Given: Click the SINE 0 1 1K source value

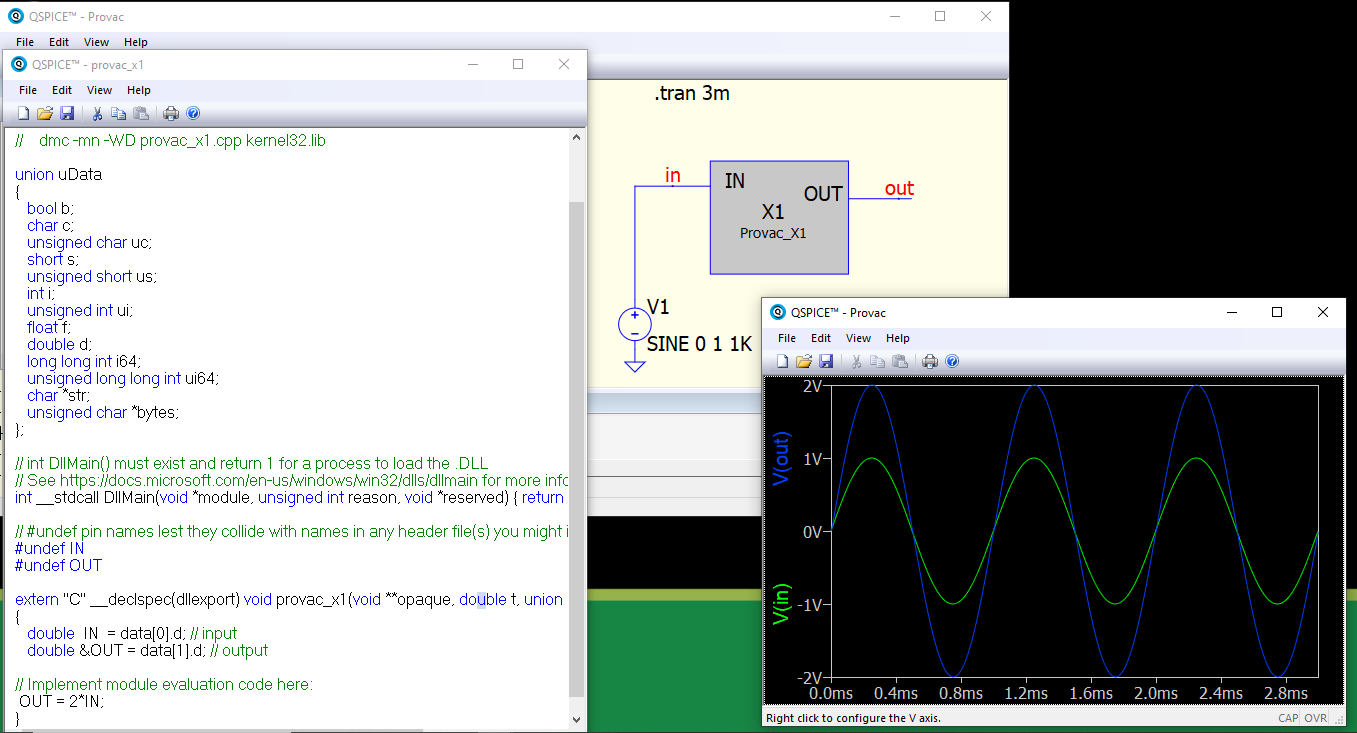Looking at the screenshot, I should click(699, 344).
